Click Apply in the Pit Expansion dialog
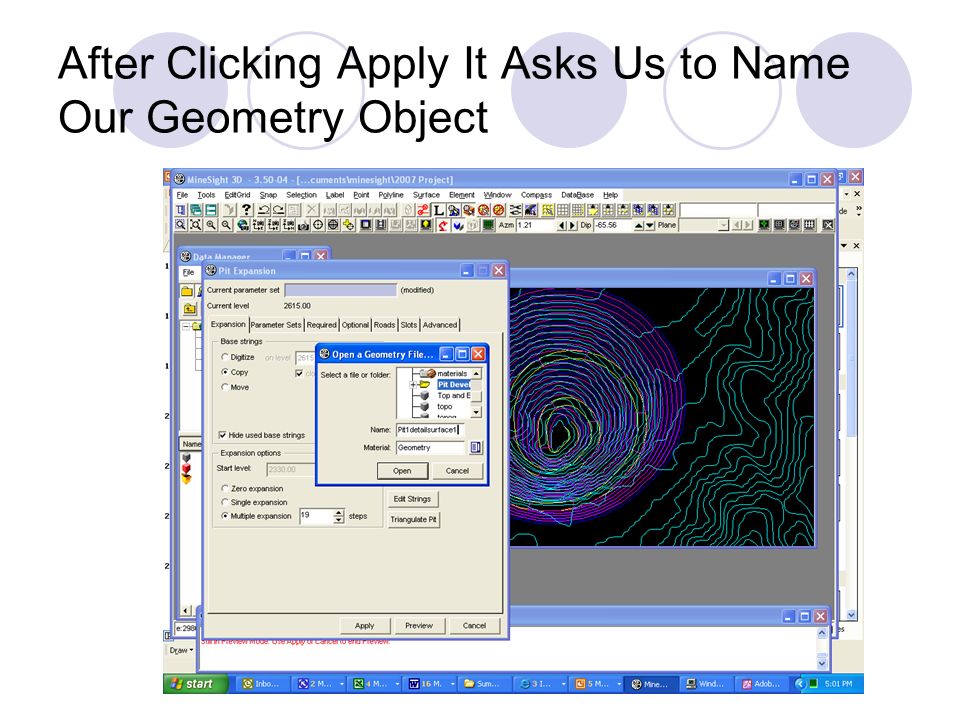960x720 pixels. (x=364, y=626)
